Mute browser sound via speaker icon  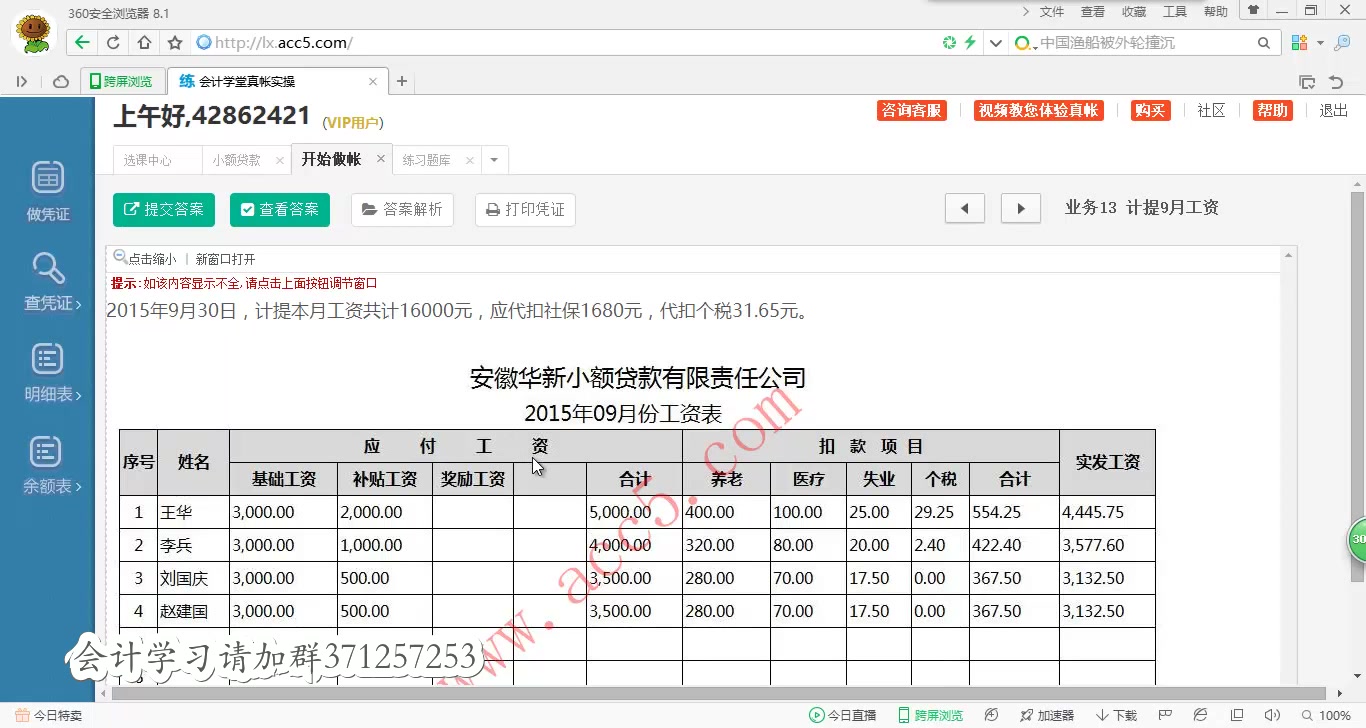pos(1273,714)
